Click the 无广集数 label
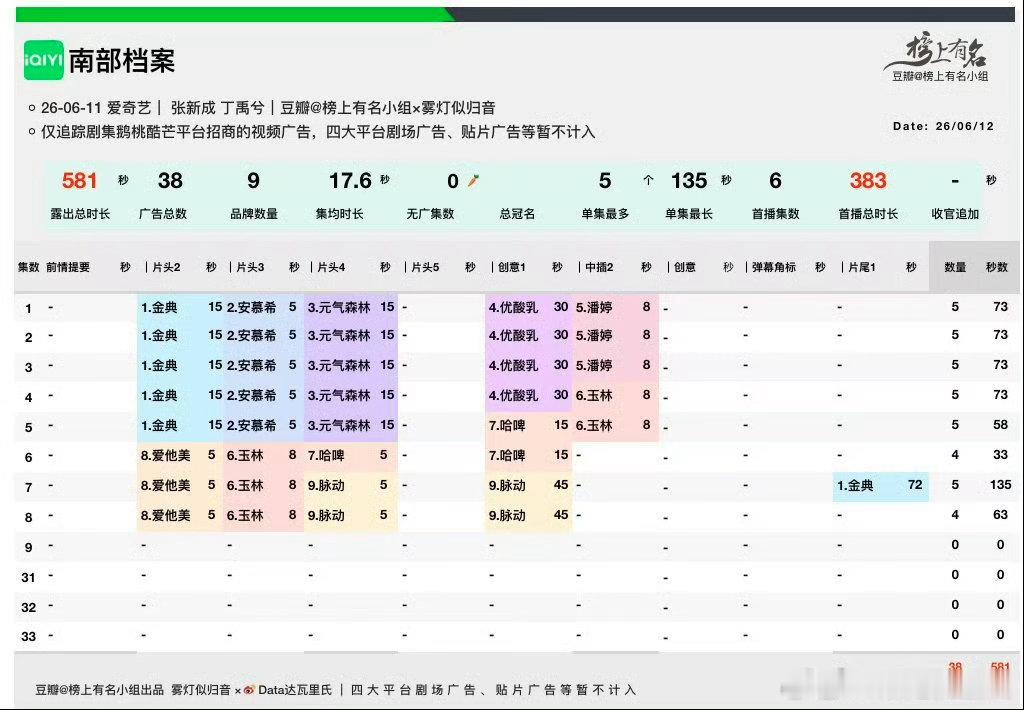This screenshot has height=710, width=1024. tap(430, 214)
